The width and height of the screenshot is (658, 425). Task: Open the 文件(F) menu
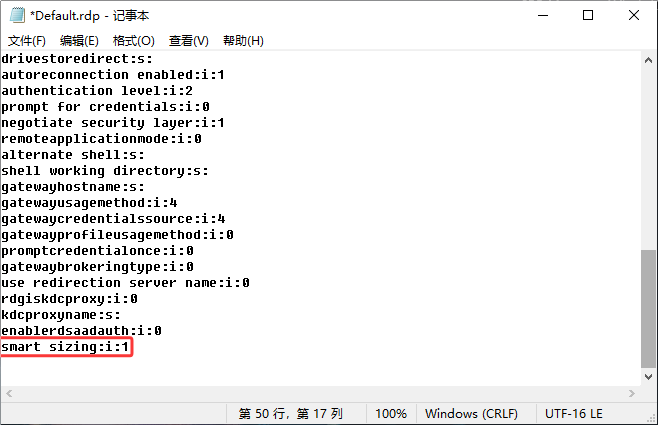click(27, 41)
